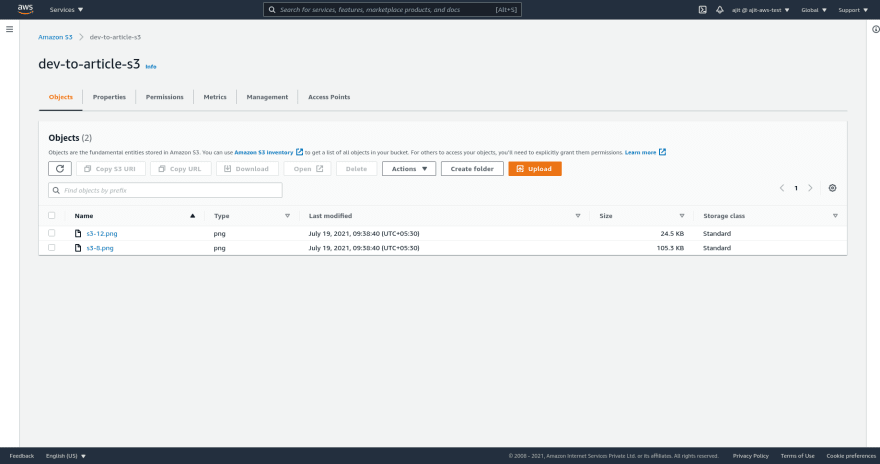
Task: Open the account menu ajit @ ajit-aws-test
Action: pyautogui.click(x=760, y=10)
